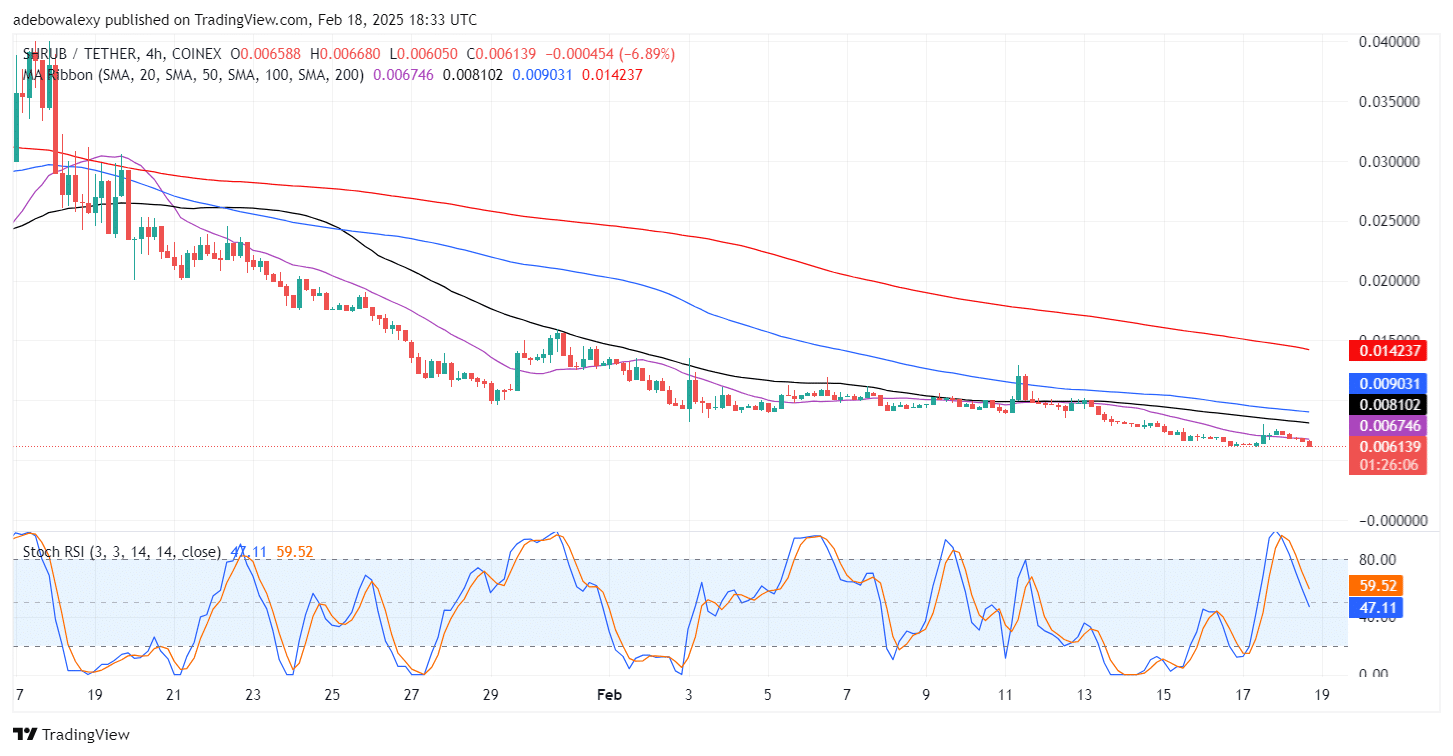Click the 11 date label on time axis

pos(1005,694)
